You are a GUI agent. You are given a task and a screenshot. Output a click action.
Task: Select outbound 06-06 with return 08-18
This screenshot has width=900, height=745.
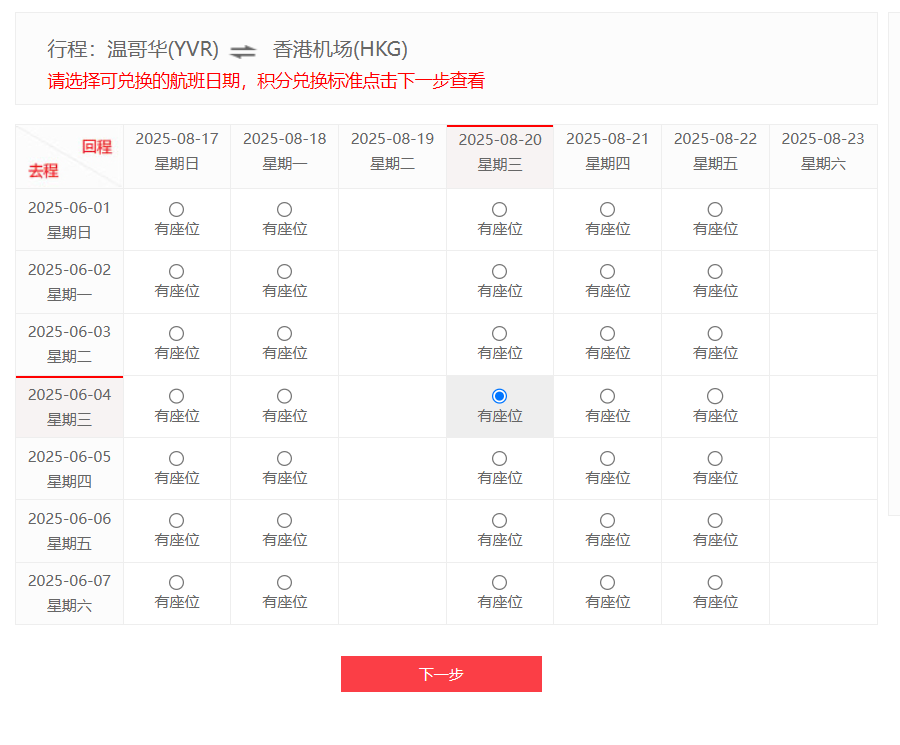pos(284,521)
